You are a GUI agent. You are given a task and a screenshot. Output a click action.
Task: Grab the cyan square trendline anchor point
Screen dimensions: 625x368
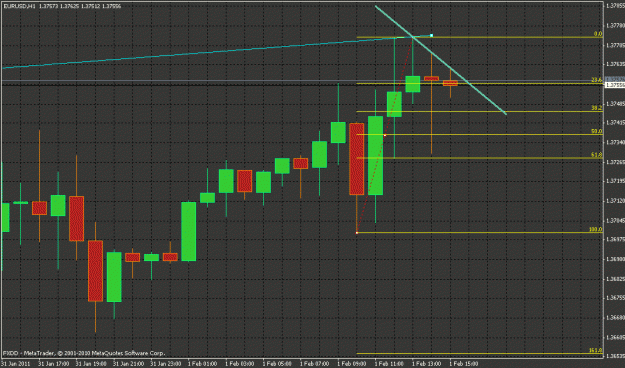point(431,35)
